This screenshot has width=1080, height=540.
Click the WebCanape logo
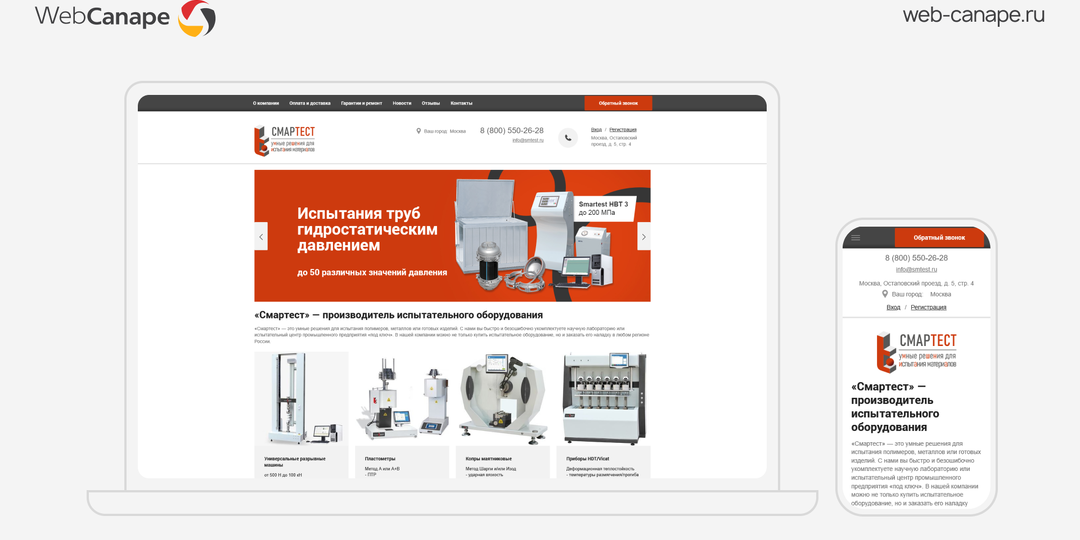tap(125, 17)
